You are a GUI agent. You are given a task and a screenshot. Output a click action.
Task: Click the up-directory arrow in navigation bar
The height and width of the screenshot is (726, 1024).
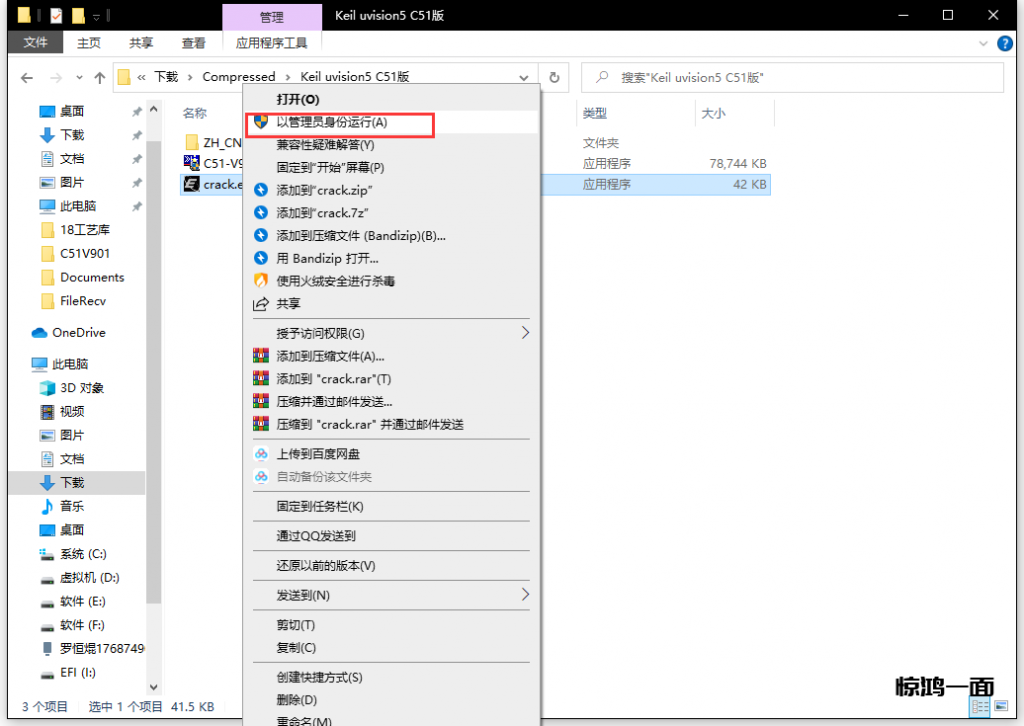pos(100,77)
